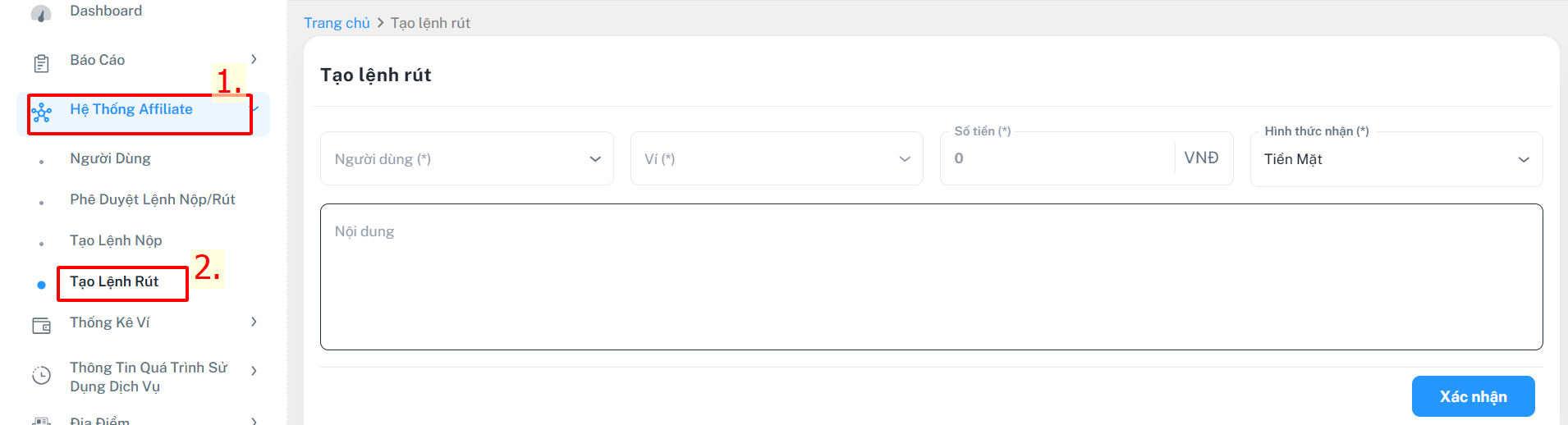
Task: Expand Thông Tin Quá Trình Sử Dụng chevron
Action: pos(254,371)
